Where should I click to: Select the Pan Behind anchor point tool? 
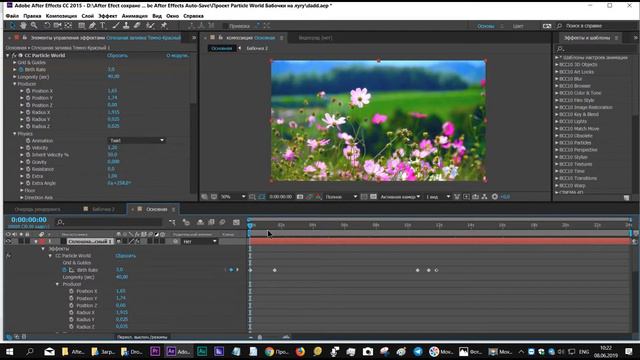click(x=68, y=25)
